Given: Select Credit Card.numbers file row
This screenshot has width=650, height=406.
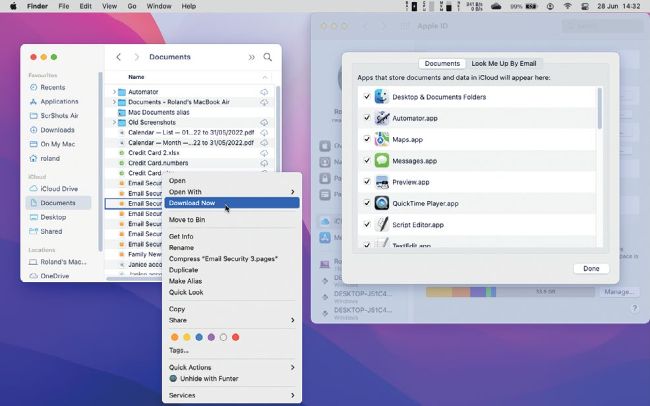Looking at the screenshot, I should (x=189, y=163).
